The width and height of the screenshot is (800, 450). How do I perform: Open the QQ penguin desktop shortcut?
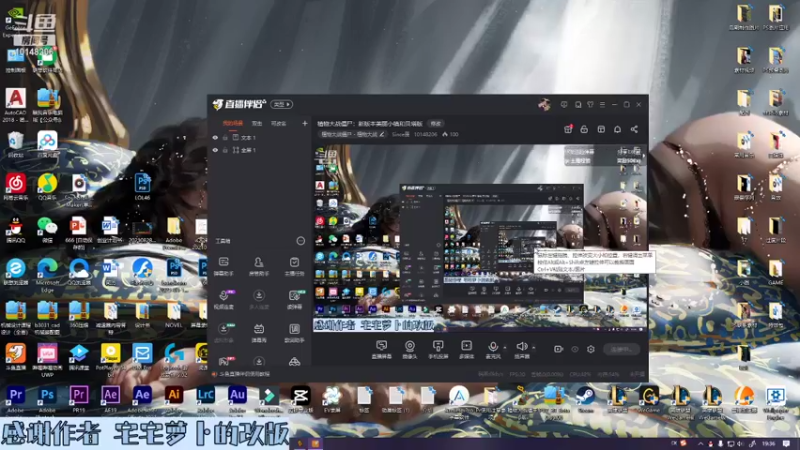(15, 230)
